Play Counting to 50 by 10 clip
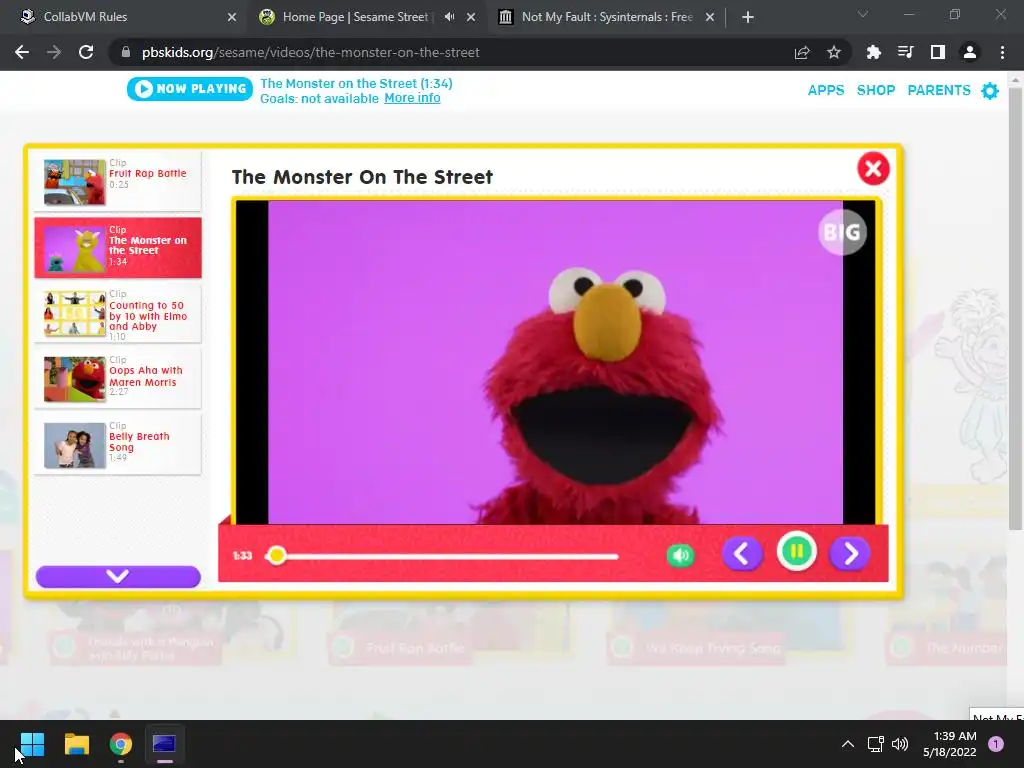 118,314
